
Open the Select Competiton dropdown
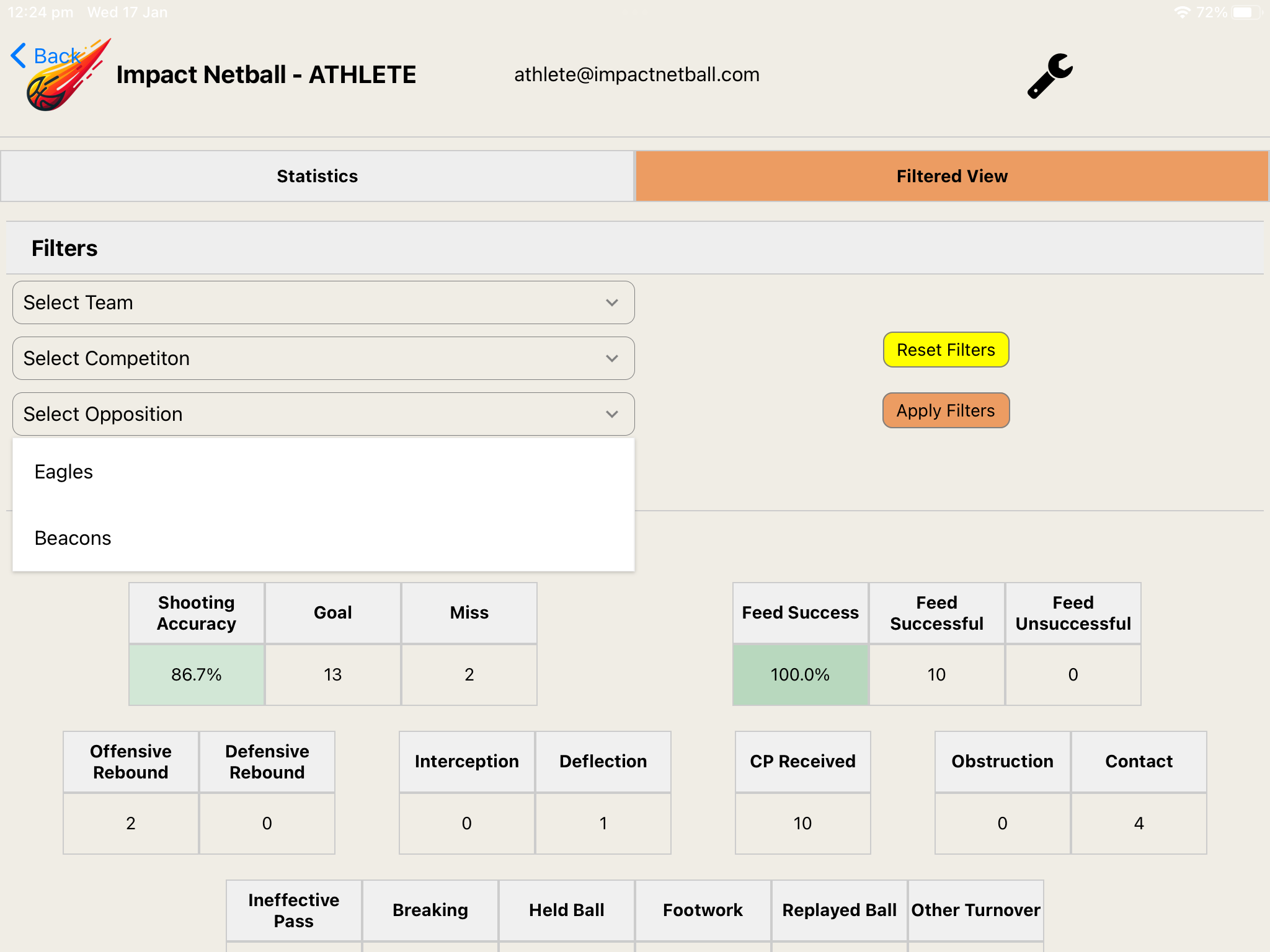coord(323,358)
